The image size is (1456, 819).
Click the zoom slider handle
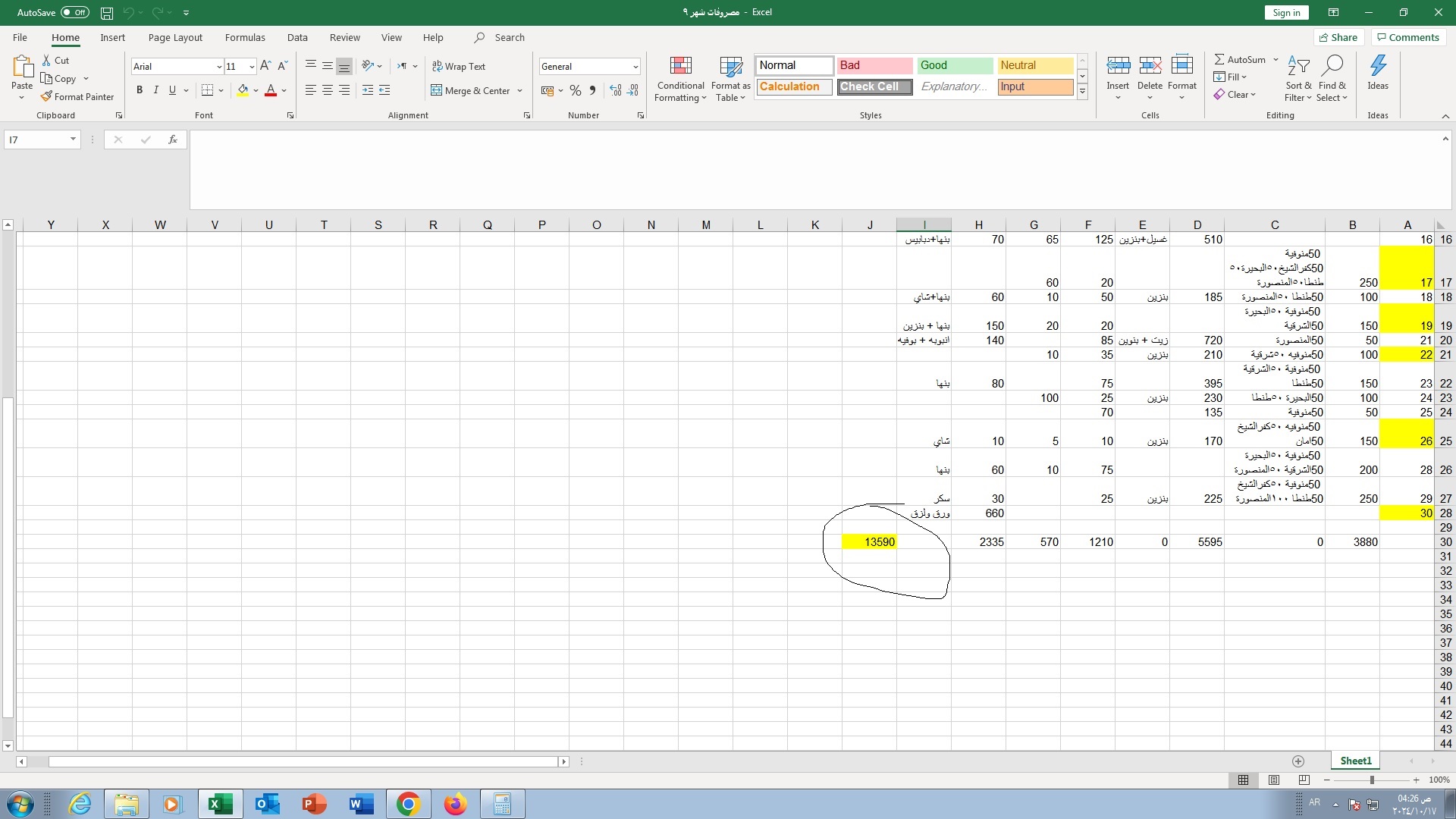point(1371,780)
